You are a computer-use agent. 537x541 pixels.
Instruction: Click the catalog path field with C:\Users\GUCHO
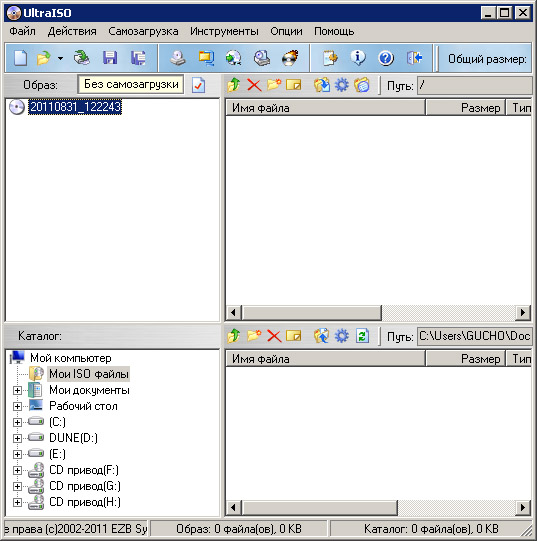(x=475, y=336)
